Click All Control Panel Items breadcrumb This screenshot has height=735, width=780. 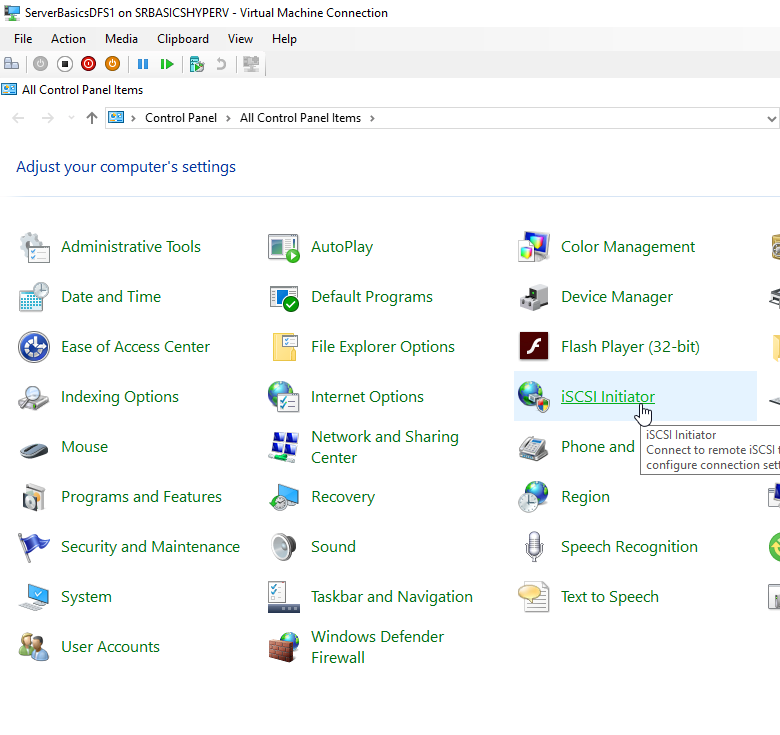point(300,118)
